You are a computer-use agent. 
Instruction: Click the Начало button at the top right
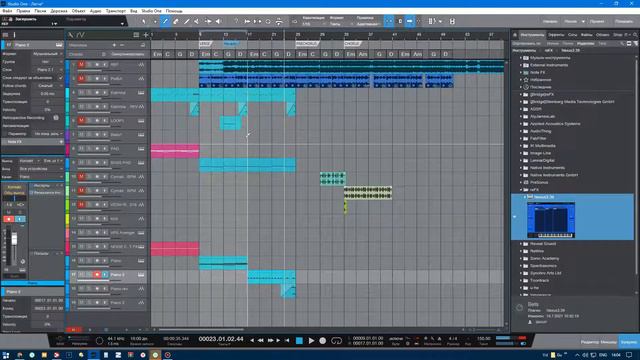550,21
